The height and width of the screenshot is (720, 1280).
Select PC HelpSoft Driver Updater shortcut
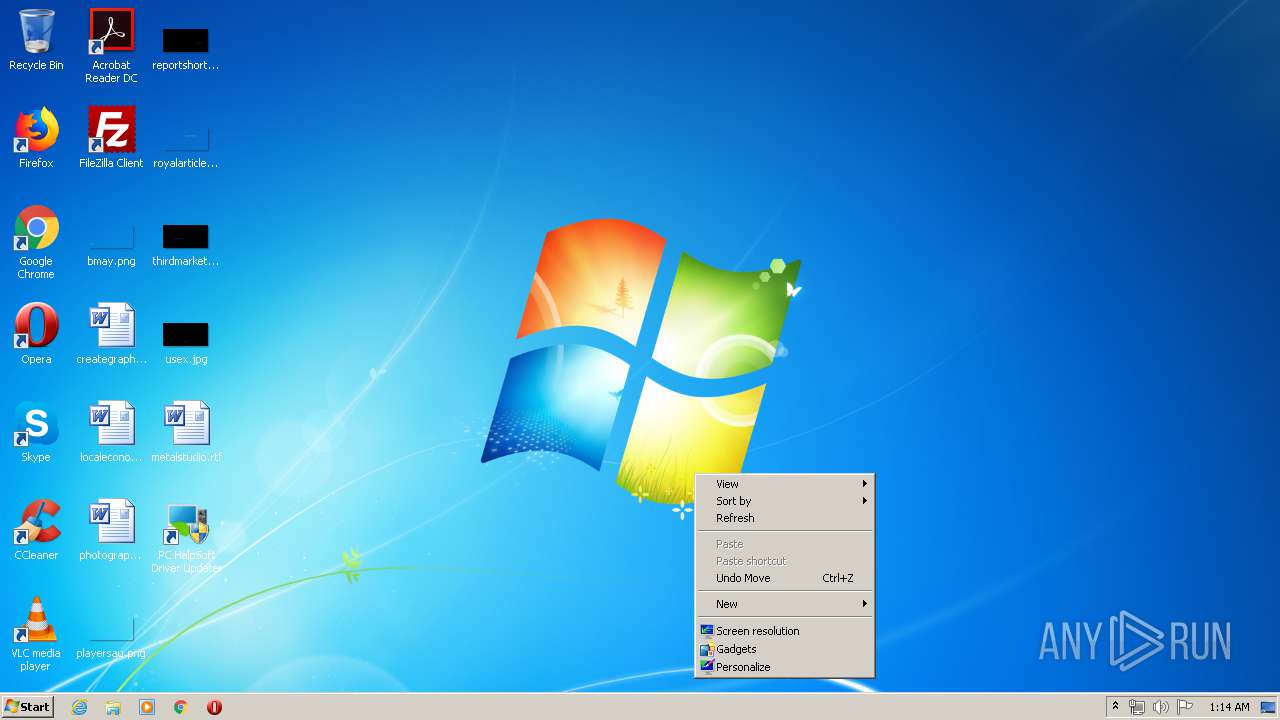click(x=186, y=538)
